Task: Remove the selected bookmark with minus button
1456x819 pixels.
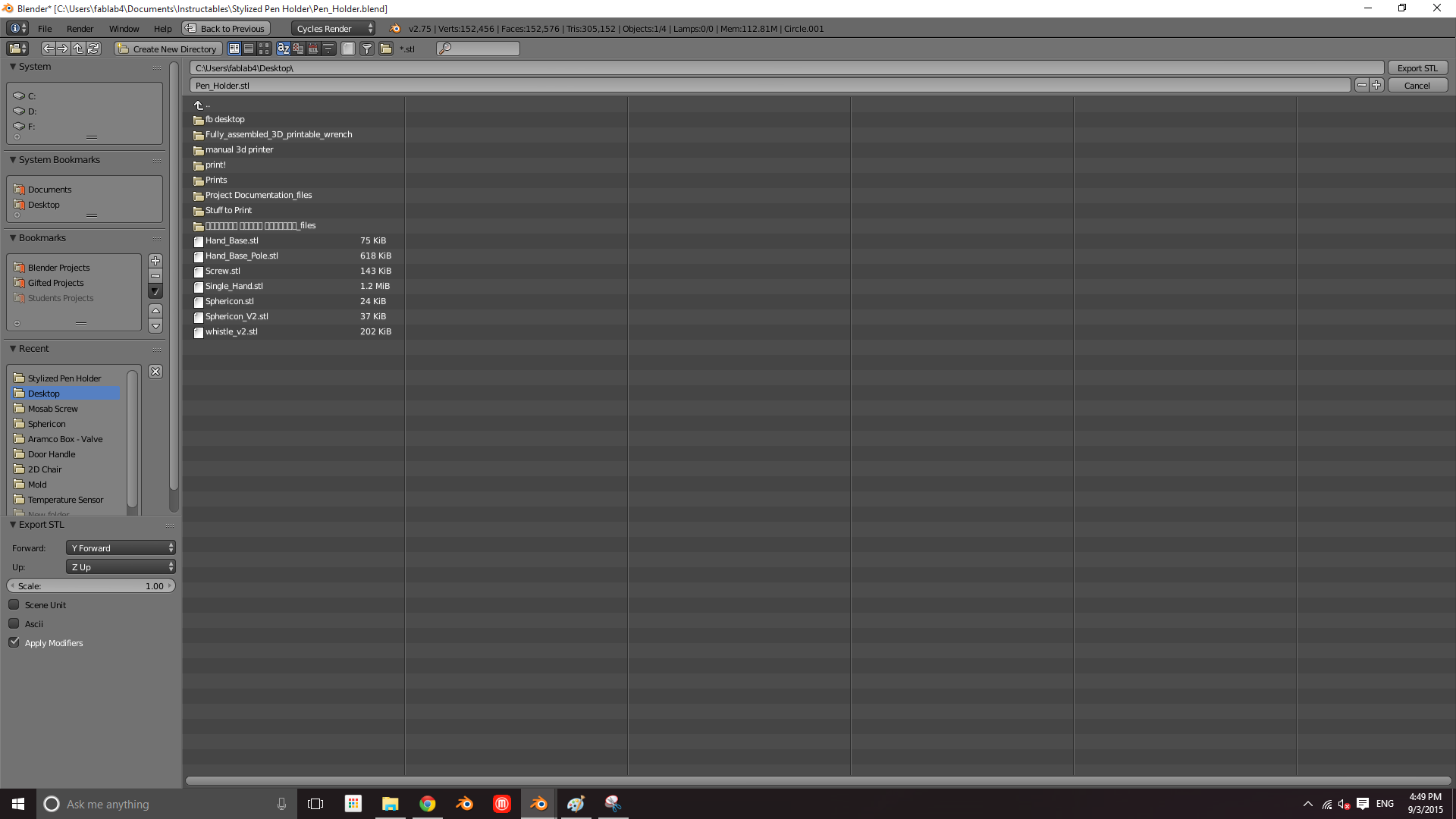Action: point(155,275)
